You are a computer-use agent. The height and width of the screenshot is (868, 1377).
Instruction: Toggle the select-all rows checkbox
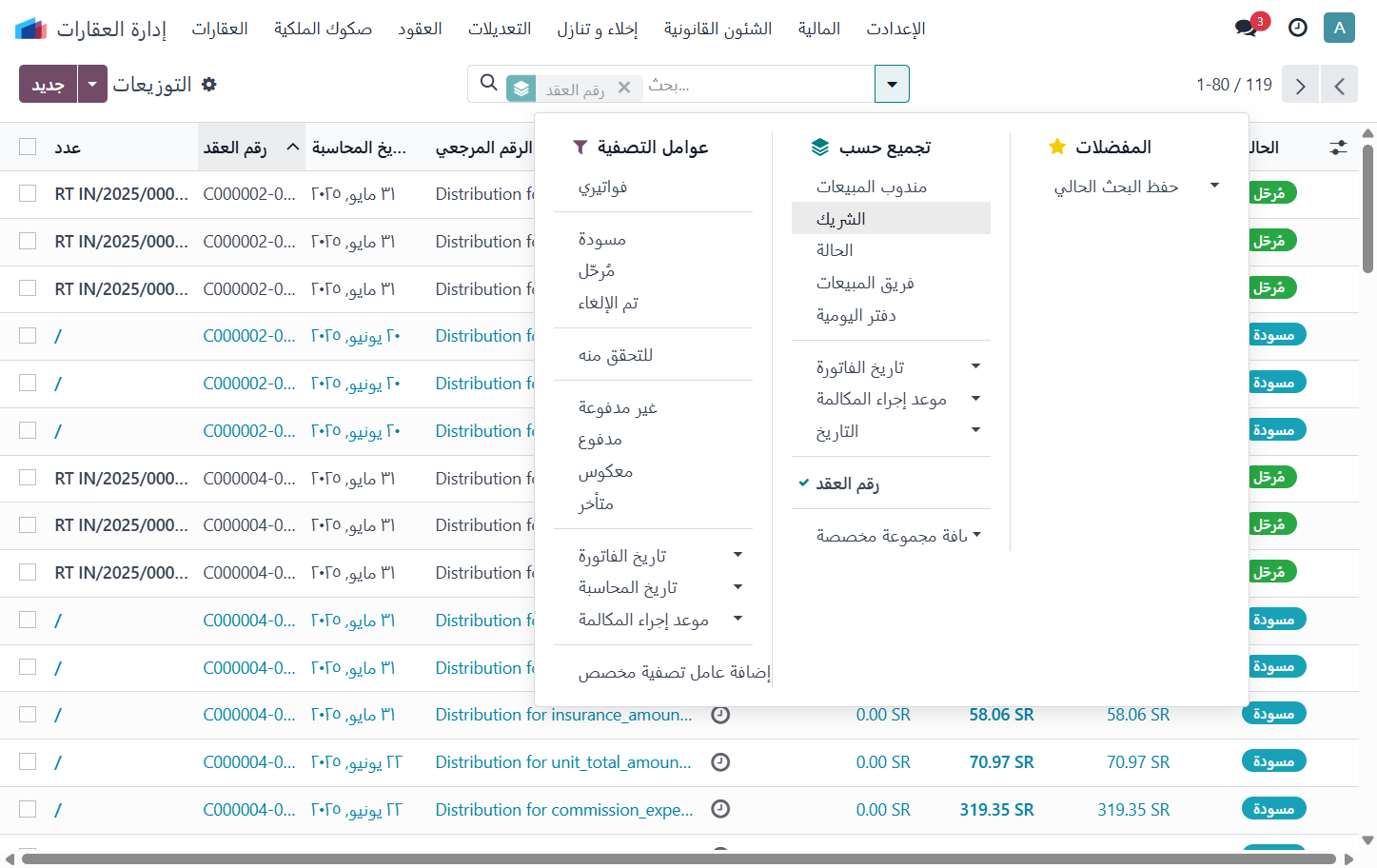28,147
